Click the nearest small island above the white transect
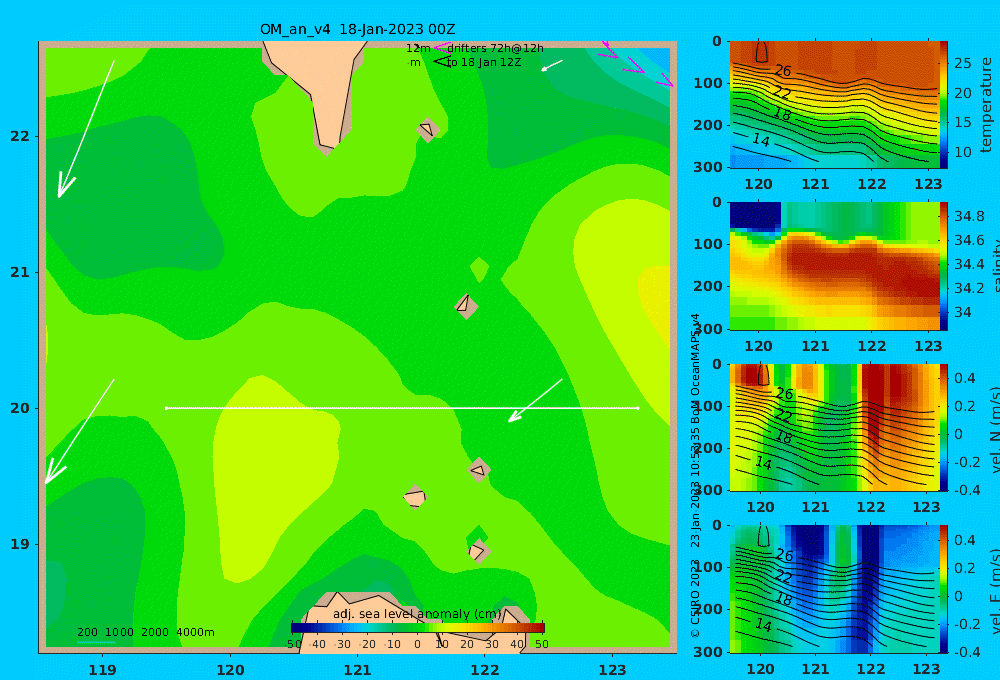The image size is (1000, 680). tap(466, 306)
